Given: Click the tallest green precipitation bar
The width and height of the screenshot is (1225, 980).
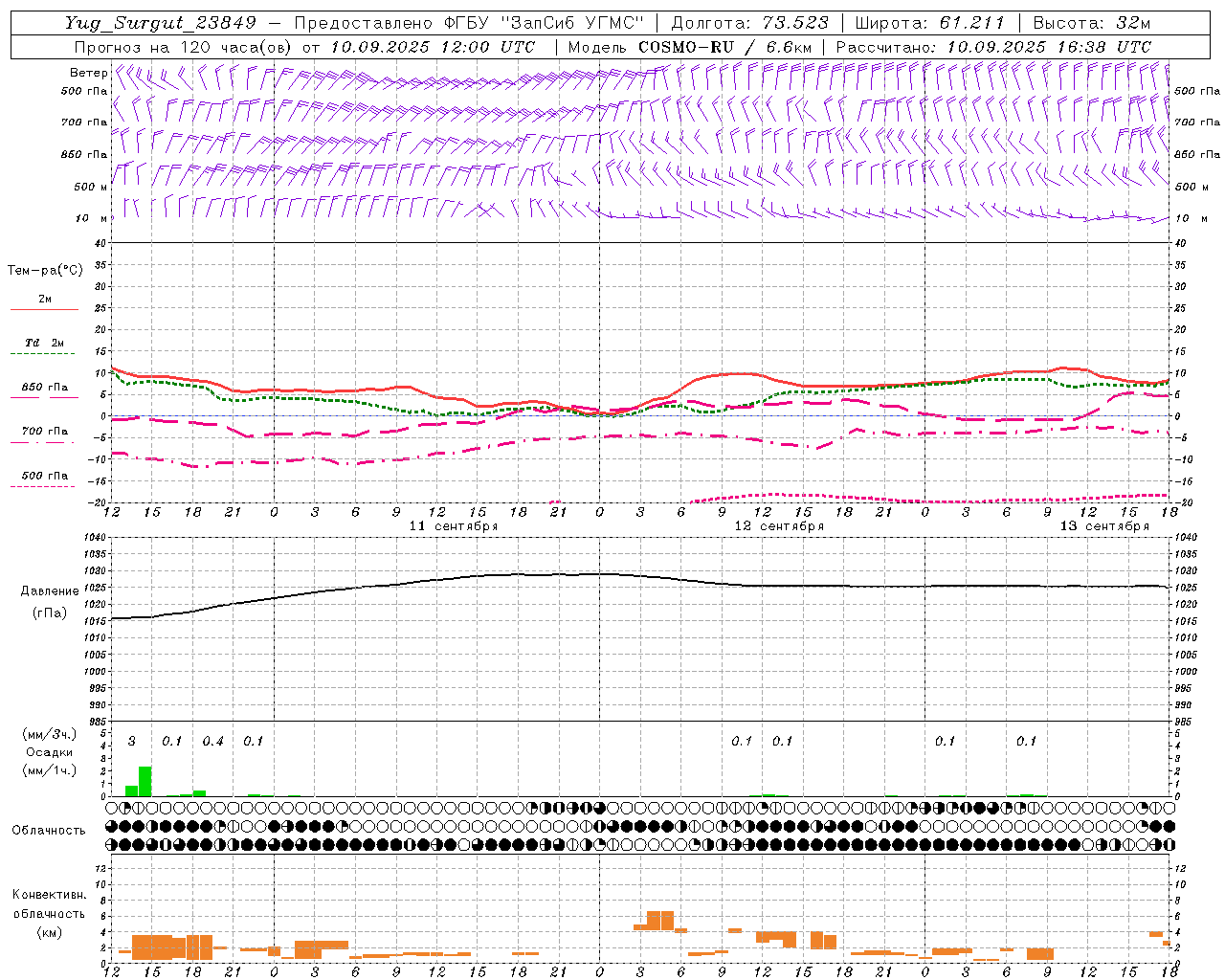Looking at the screenshot, I should (x=145, y=781).
